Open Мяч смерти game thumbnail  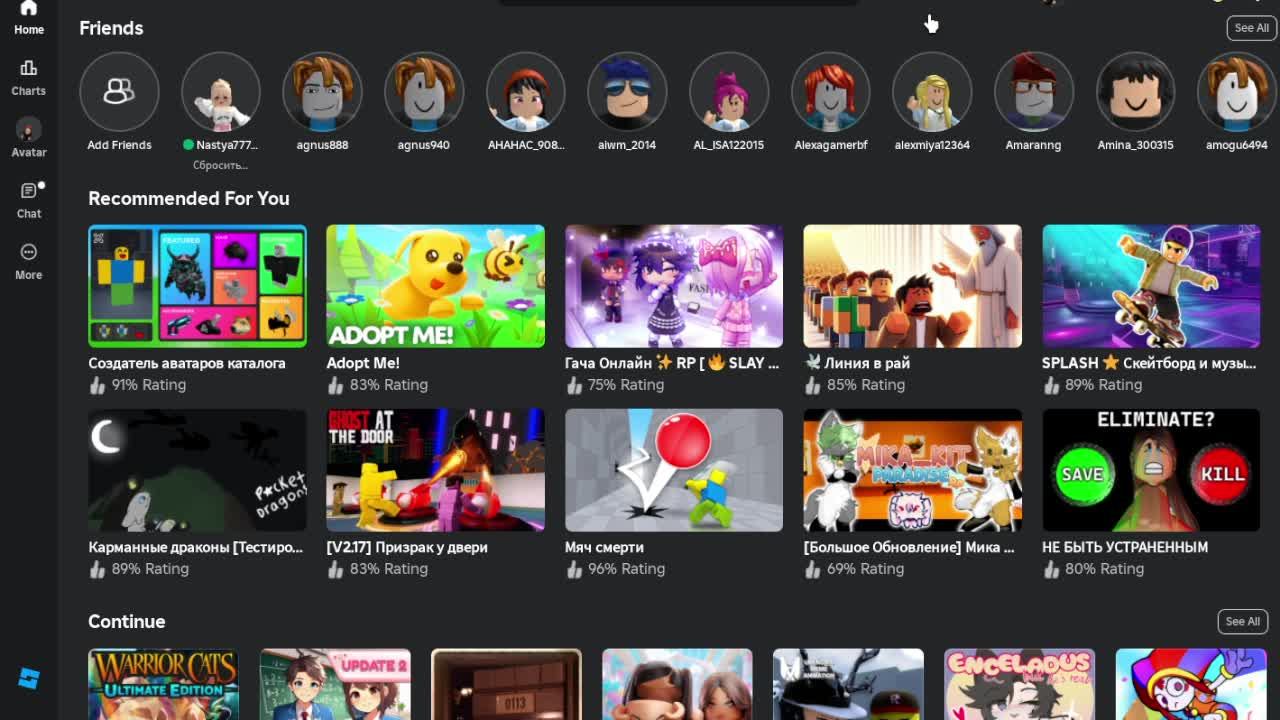674,470
